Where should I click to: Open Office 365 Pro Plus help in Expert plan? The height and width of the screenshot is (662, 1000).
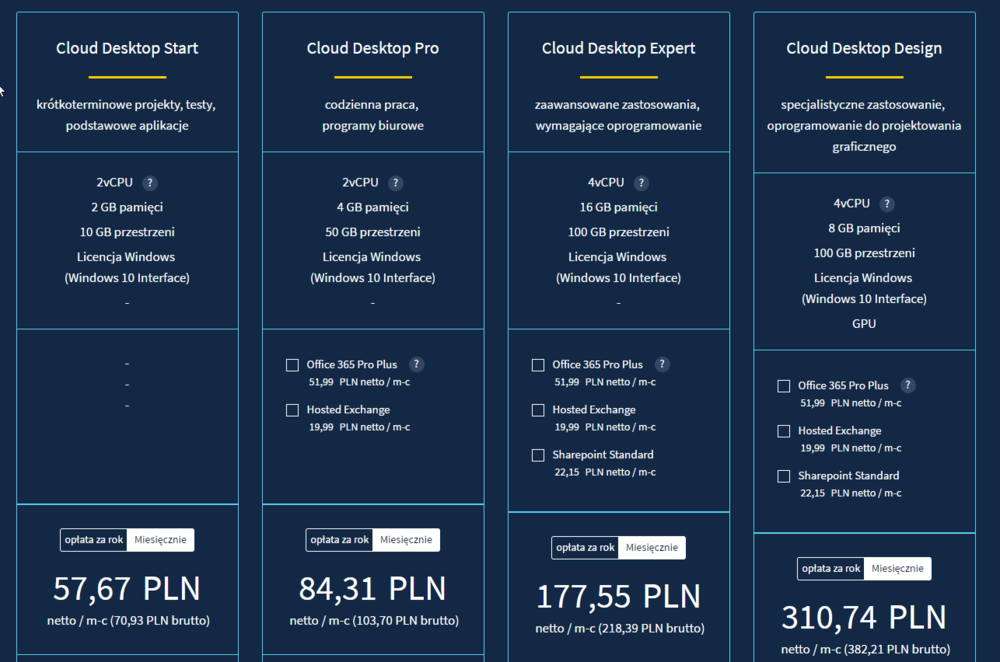(662, 365)
